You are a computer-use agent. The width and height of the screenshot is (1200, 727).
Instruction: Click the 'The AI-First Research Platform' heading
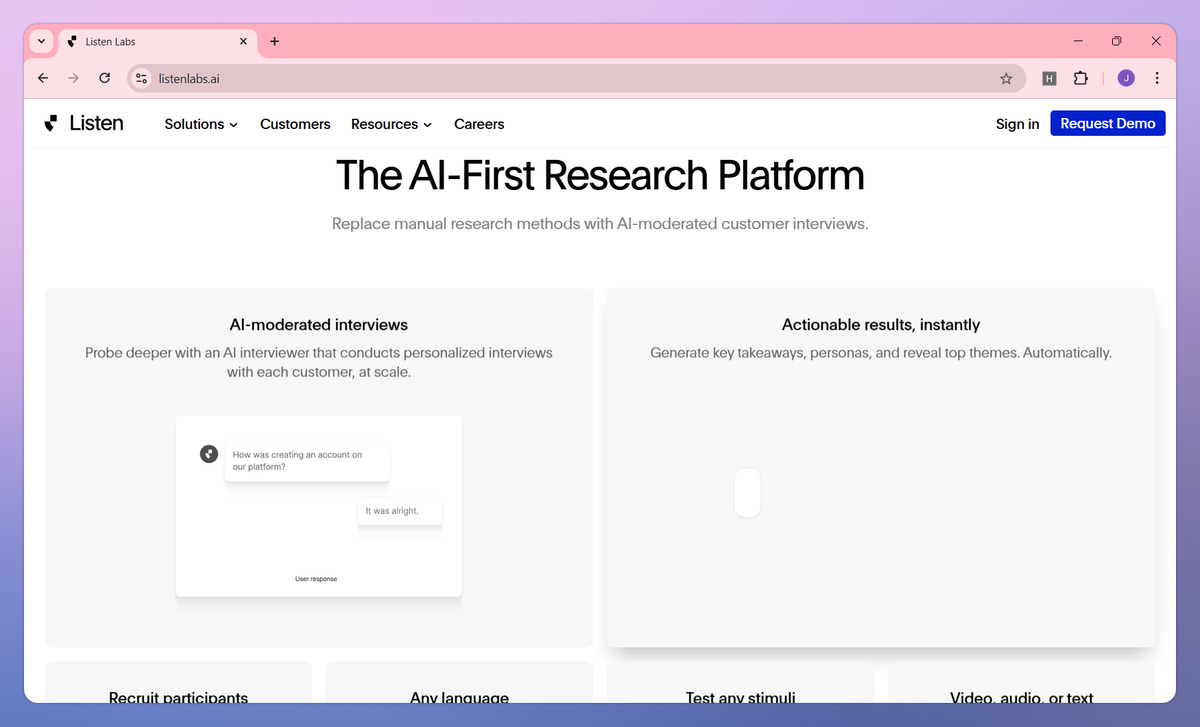(600, 175)
